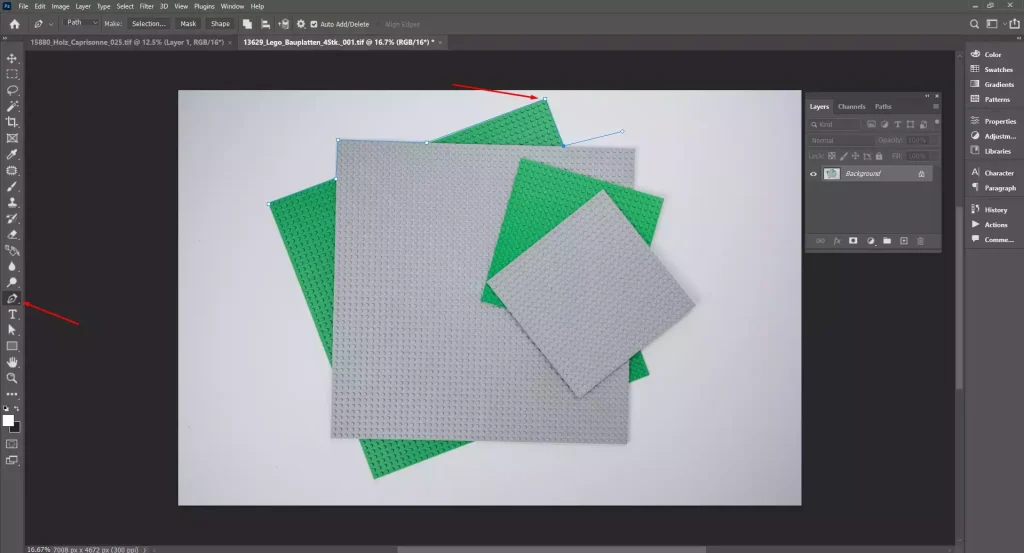Open the Layers panel options menu
Screen dimensions: 1024x553
[x=936, y=106]
